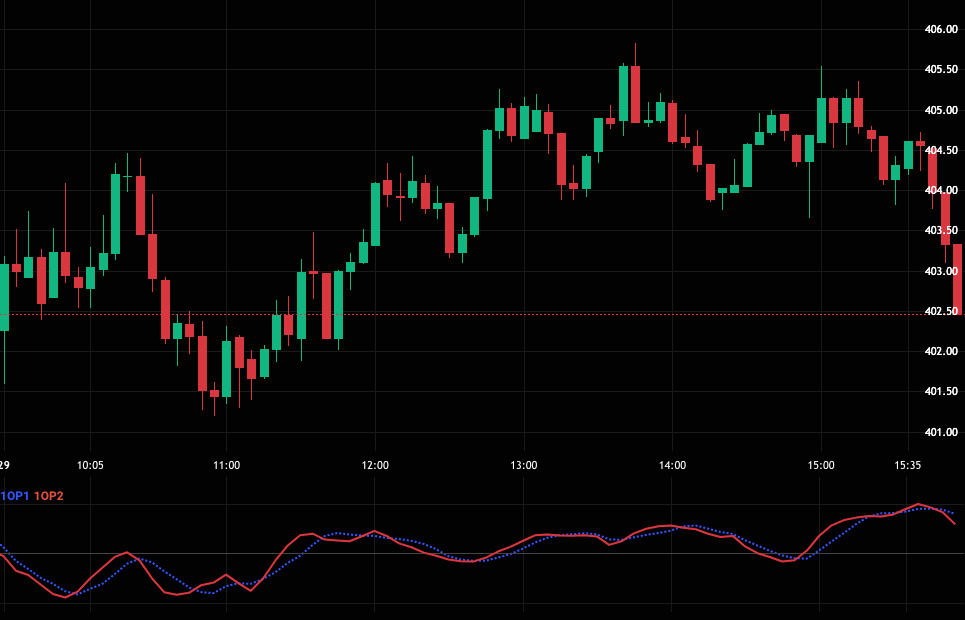965x620 pixels.
Task: Click the 1OP1 blue indicator label
Action: pos(15,496)
